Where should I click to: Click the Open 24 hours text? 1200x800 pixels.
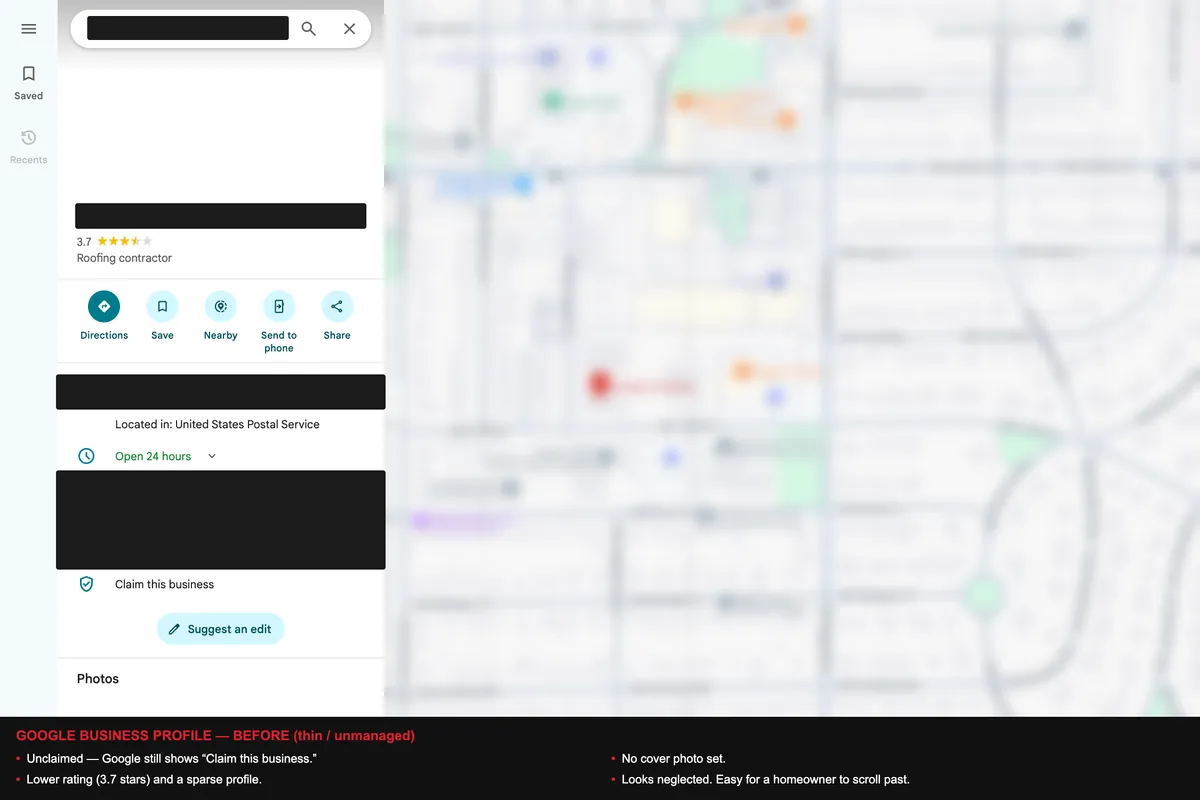tap(153, 456)
